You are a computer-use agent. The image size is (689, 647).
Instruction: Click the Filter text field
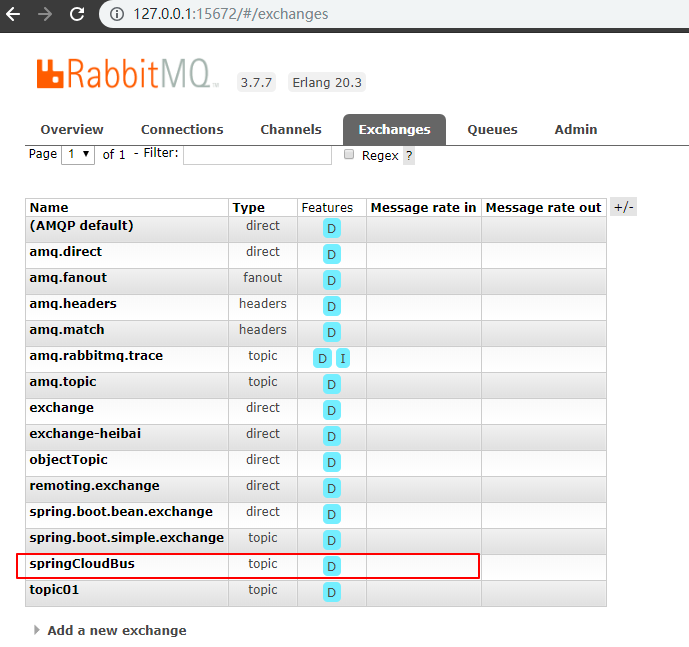point(257,154)
